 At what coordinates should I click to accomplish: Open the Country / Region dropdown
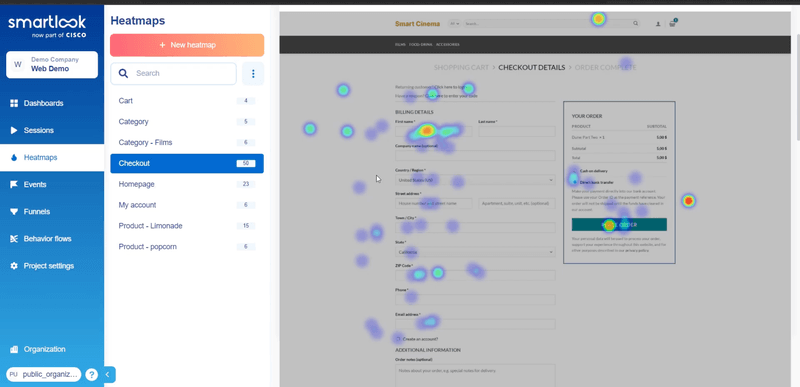pos(475,180)
